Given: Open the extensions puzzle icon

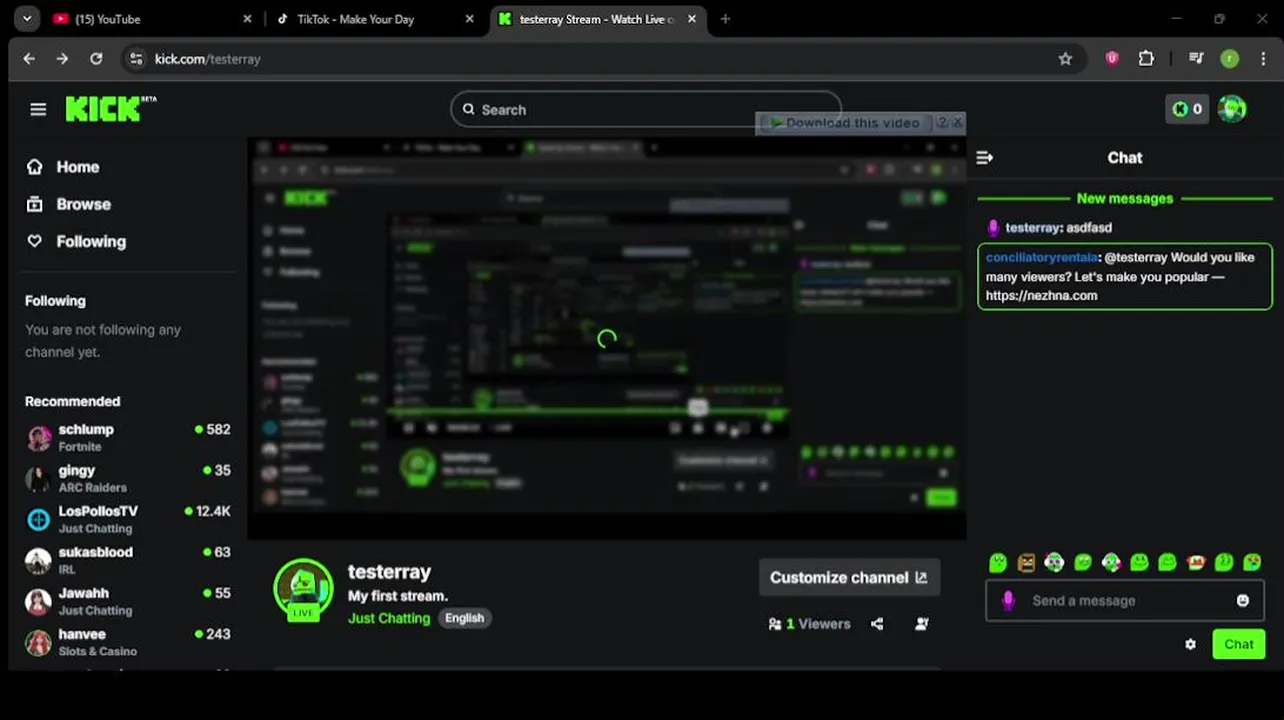Looking at the screenshot, I should tap(1146, 59).
